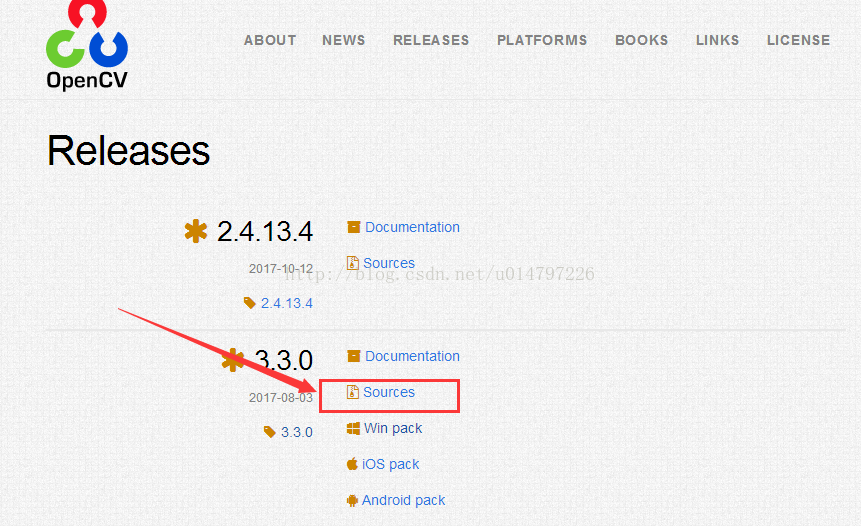Image resolution: width=861 pixels, height=526 pixels.
Task: Click the tag icon next to 3.3.0
Action: pyautogui.click(x=269, y=432)
